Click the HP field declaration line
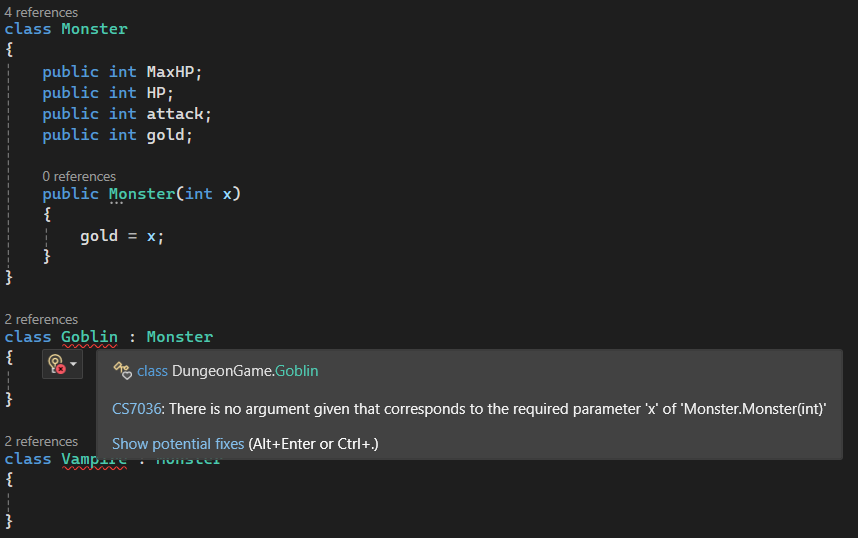The height and width of the screenshot is (538, 858). click(108, 93)
